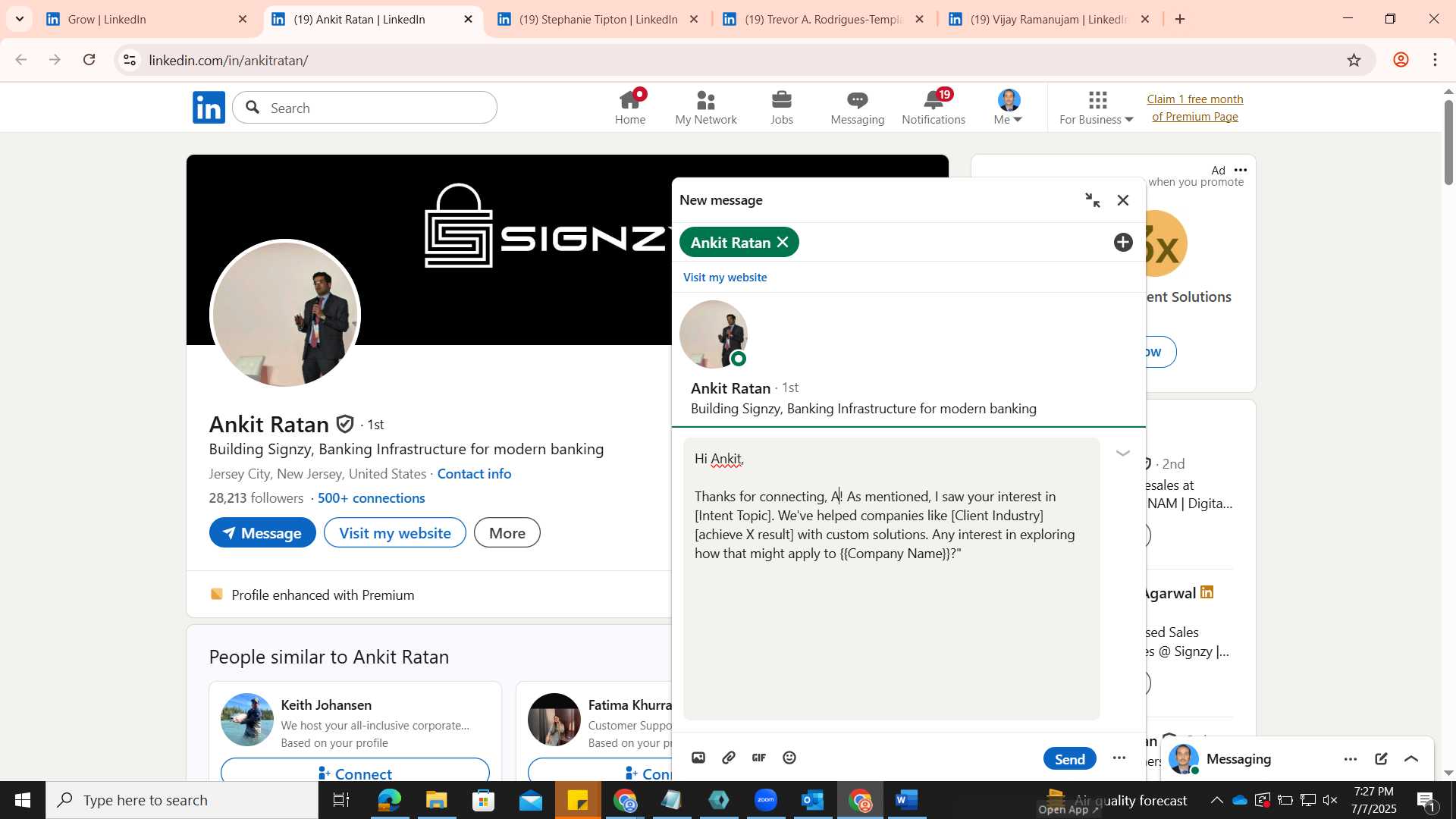This screenshot has height=819, width=1456.
Task: Click inside the message text box
Action: [x=891, y=579]
